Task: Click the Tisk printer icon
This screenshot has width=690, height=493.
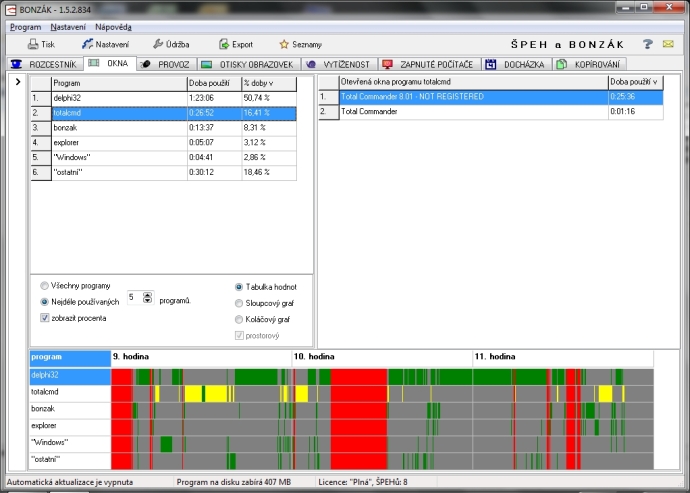Action: (33, 44)
